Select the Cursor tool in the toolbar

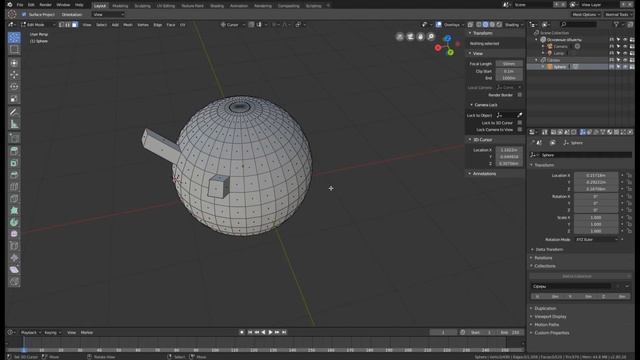[14, 38]
